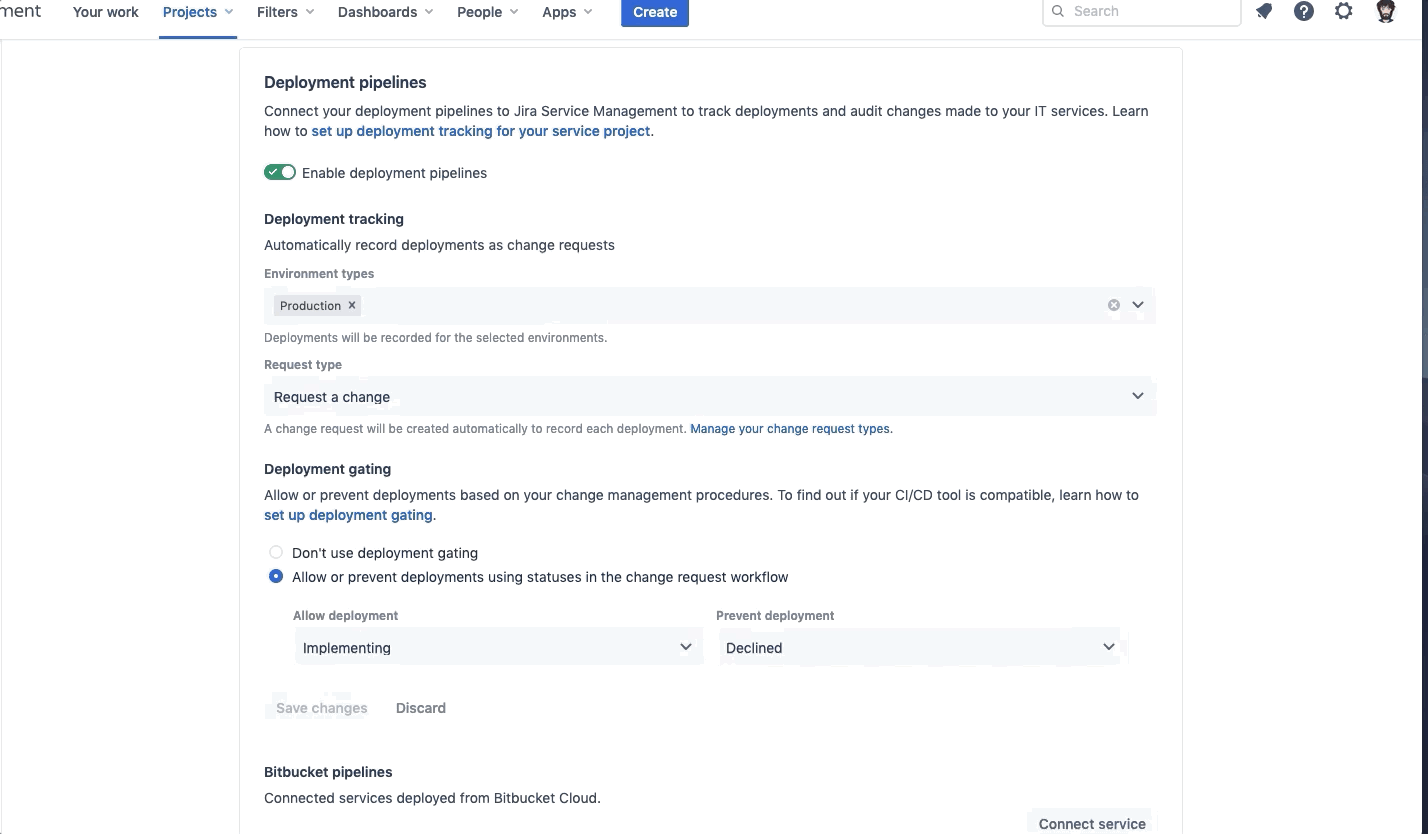Click the Discard button

point(420,708)
